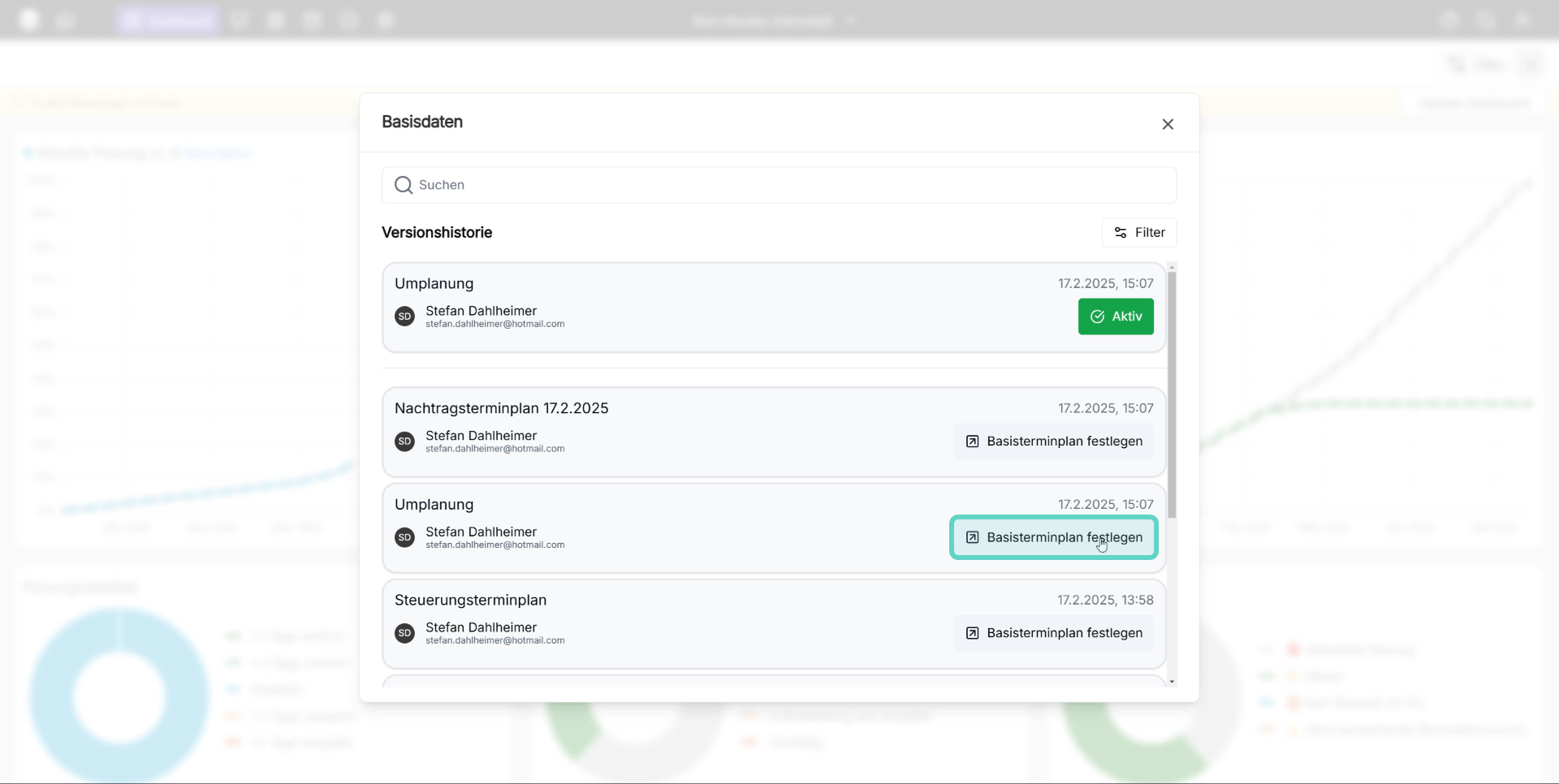1559x784 pixels.
Task: Open the Filter options
Action: [1139, 233]
